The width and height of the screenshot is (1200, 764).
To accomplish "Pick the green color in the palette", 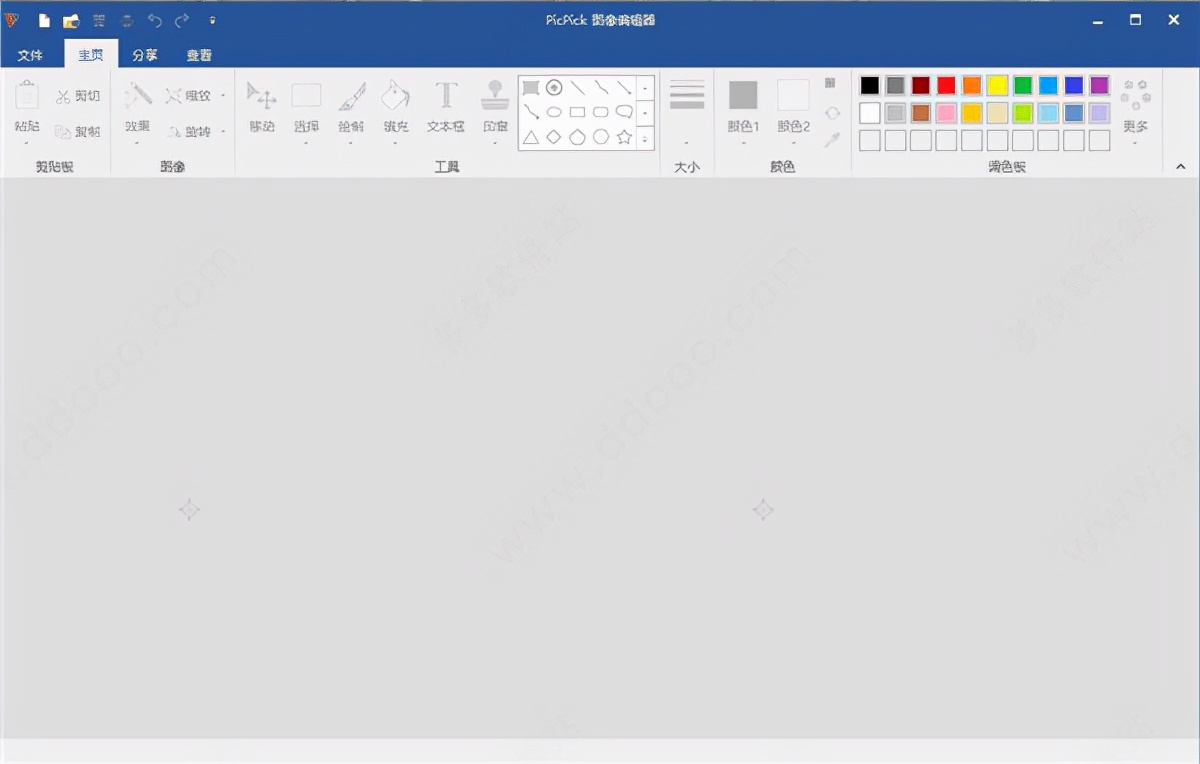I will (1023, 85).
